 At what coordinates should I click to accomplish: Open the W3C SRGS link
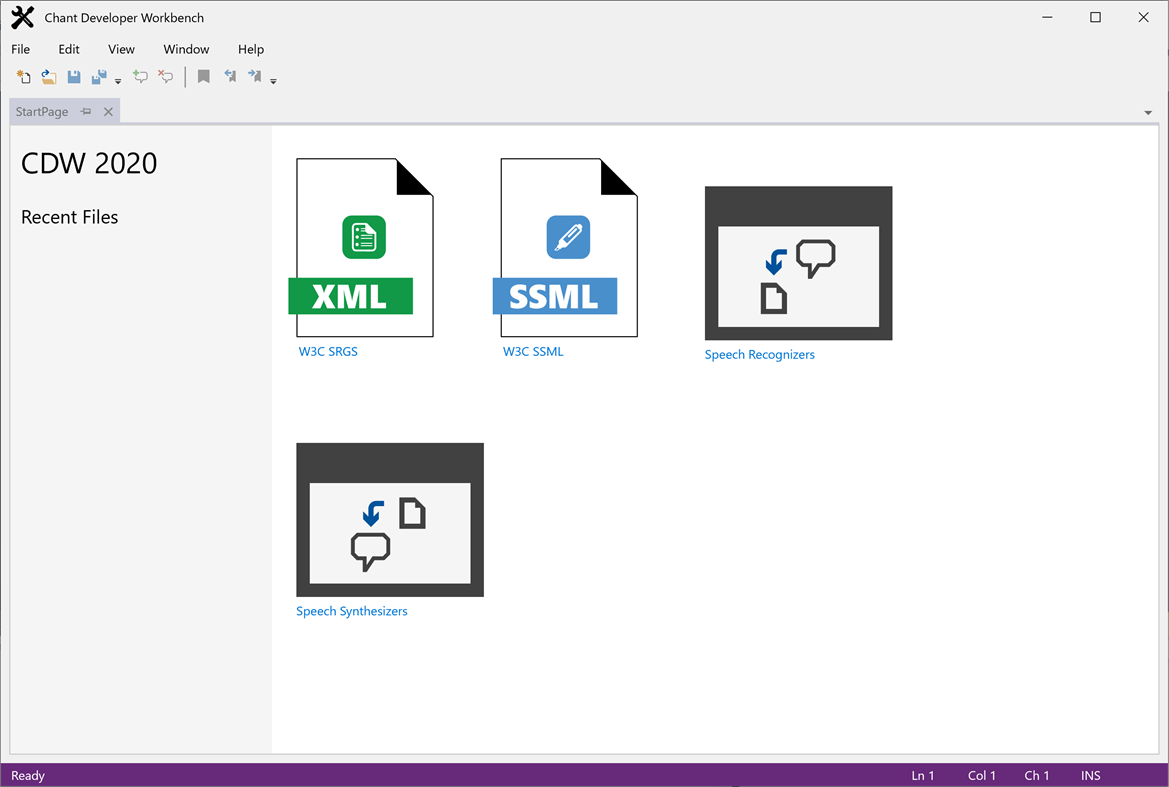pos(328,351)
